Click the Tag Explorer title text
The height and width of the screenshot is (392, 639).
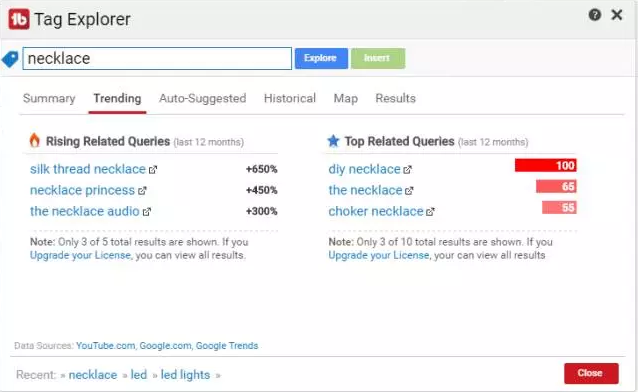click(x=82, y=19)
